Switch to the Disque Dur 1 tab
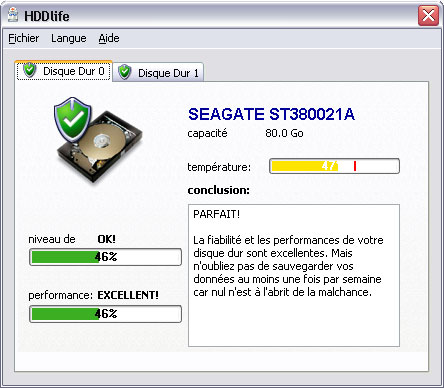The width and height of the screenshot is (444, 388). click(x=158, y=72)
